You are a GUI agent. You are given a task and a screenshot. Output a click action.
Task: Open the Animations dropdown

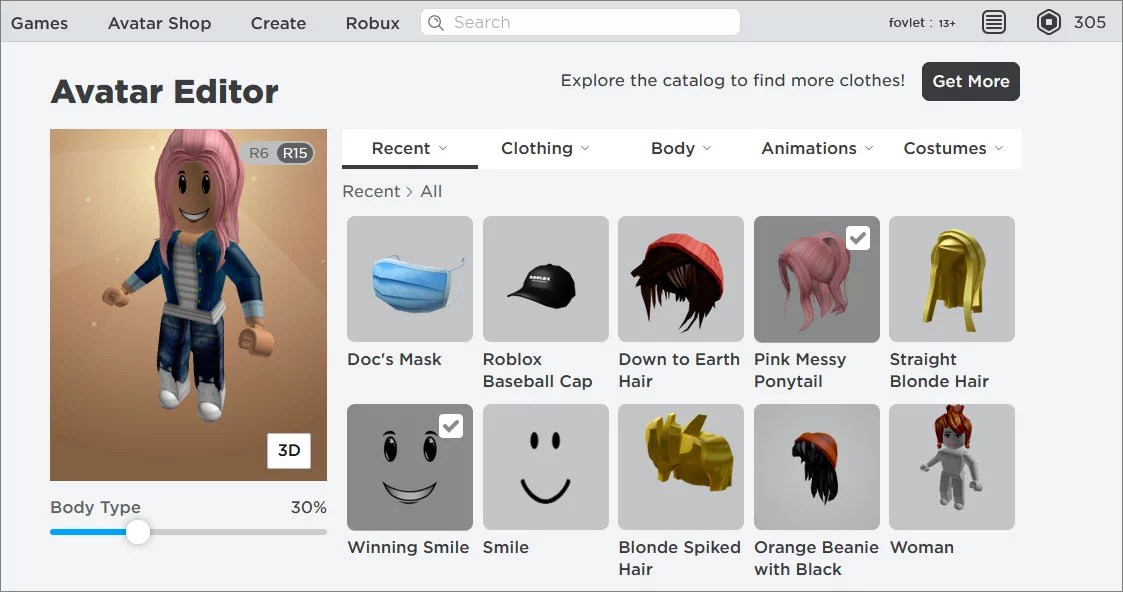[x=817, y=147]
